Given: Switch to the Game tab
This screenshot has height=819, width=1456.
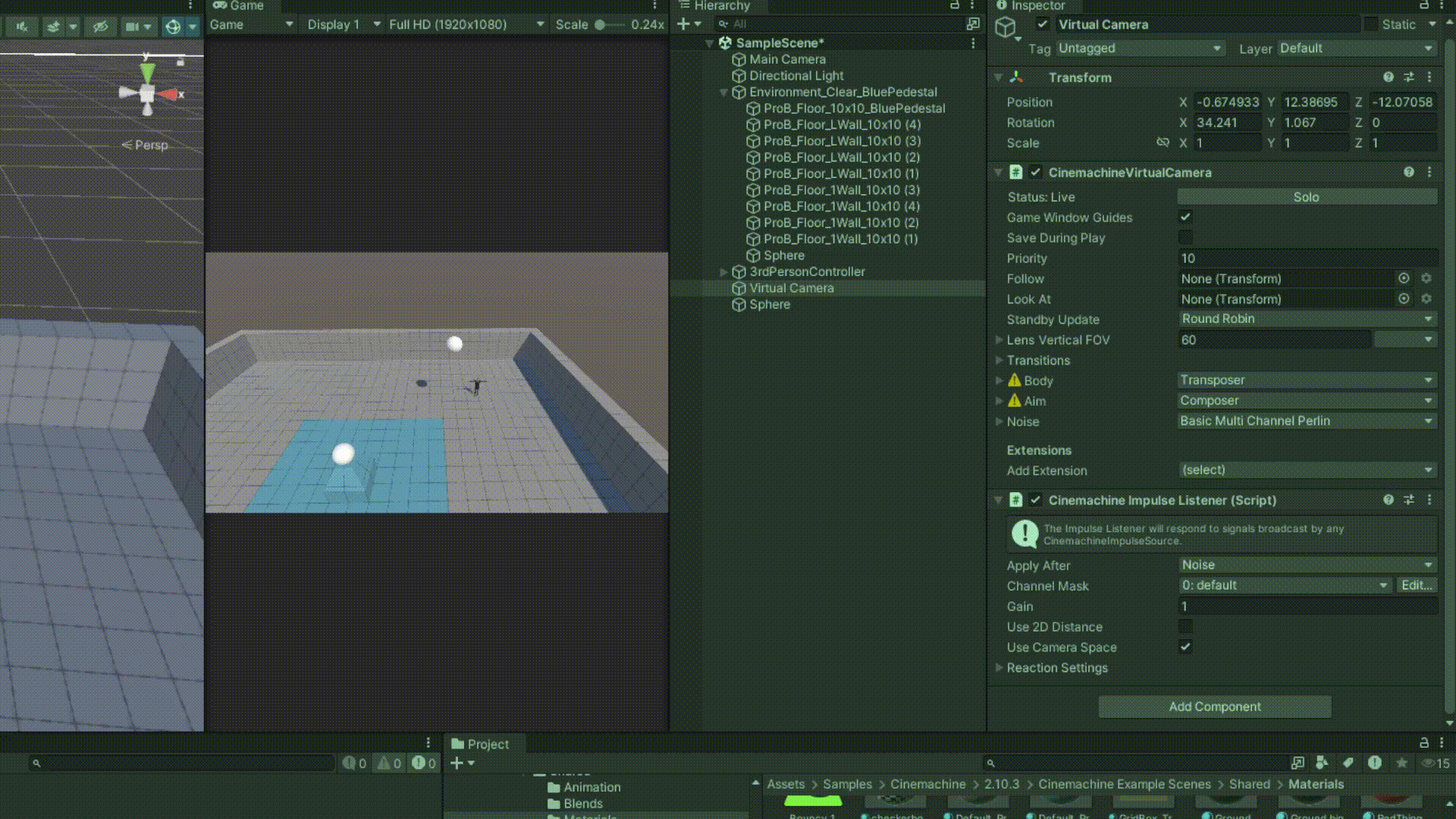Looking at the screenshot, I should coord(240,6).
